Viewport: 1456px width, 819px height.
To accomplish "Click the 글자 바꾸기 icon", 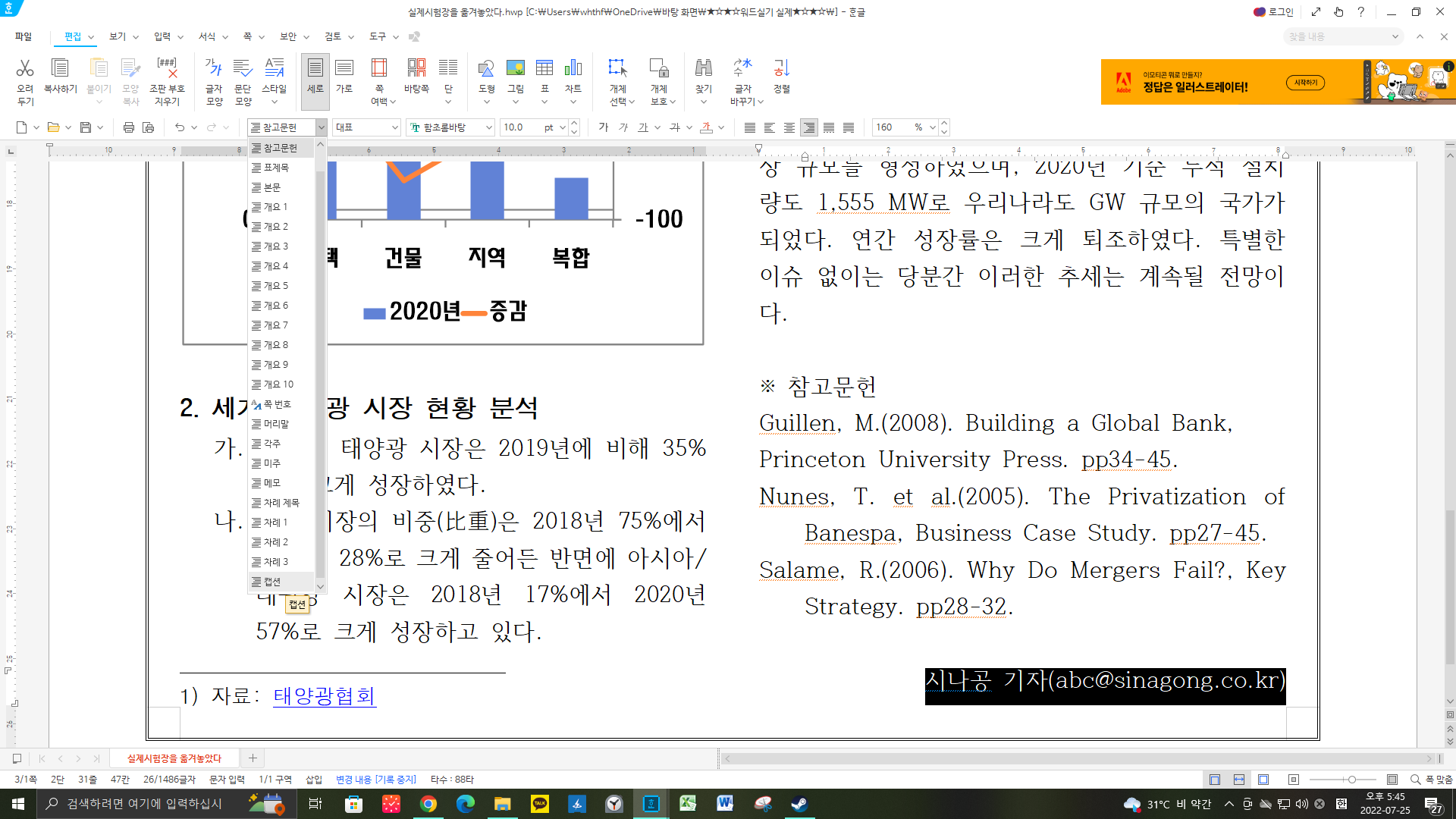I will pyautogui.click(x=742, y=68).
